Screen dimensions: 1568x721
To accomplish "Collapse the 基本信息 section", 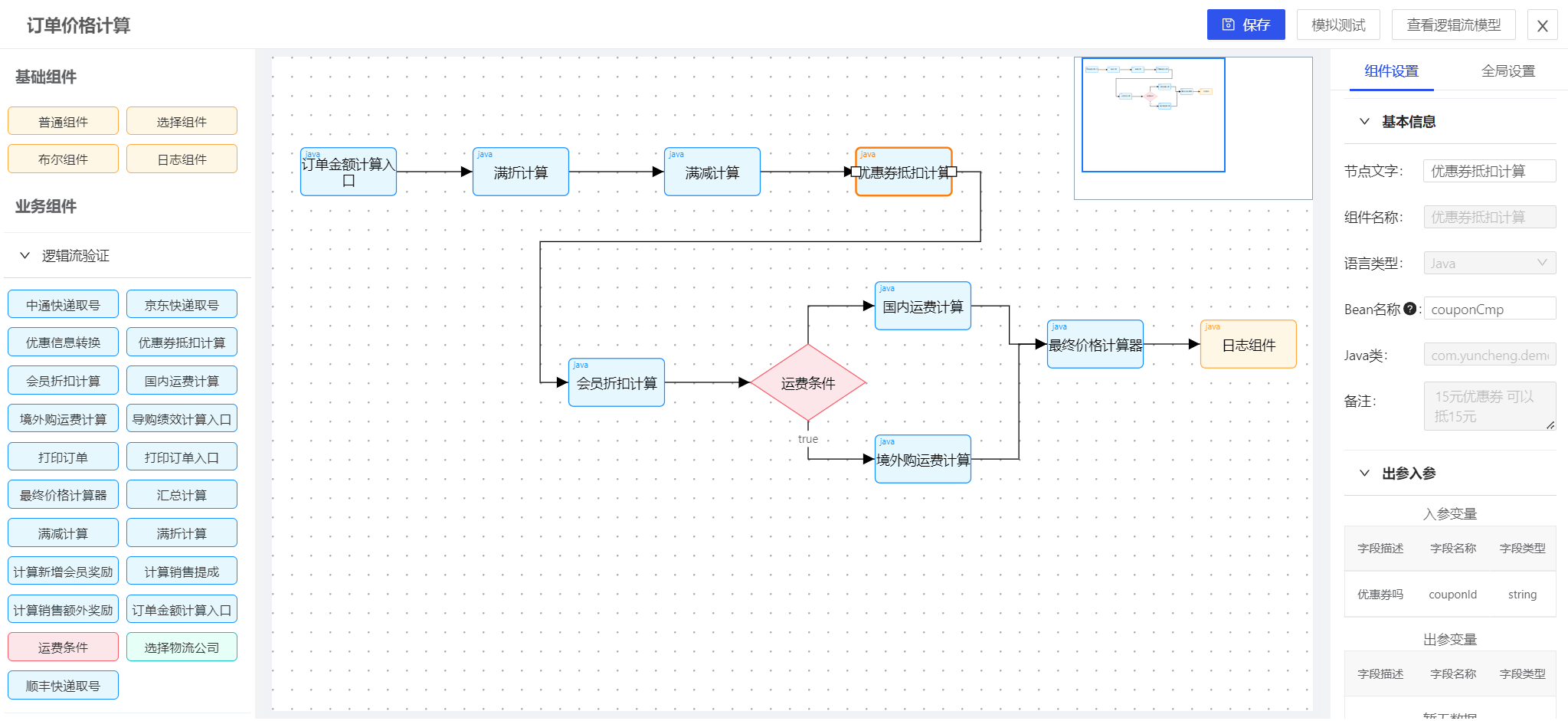I will (x=1364, y=121).
